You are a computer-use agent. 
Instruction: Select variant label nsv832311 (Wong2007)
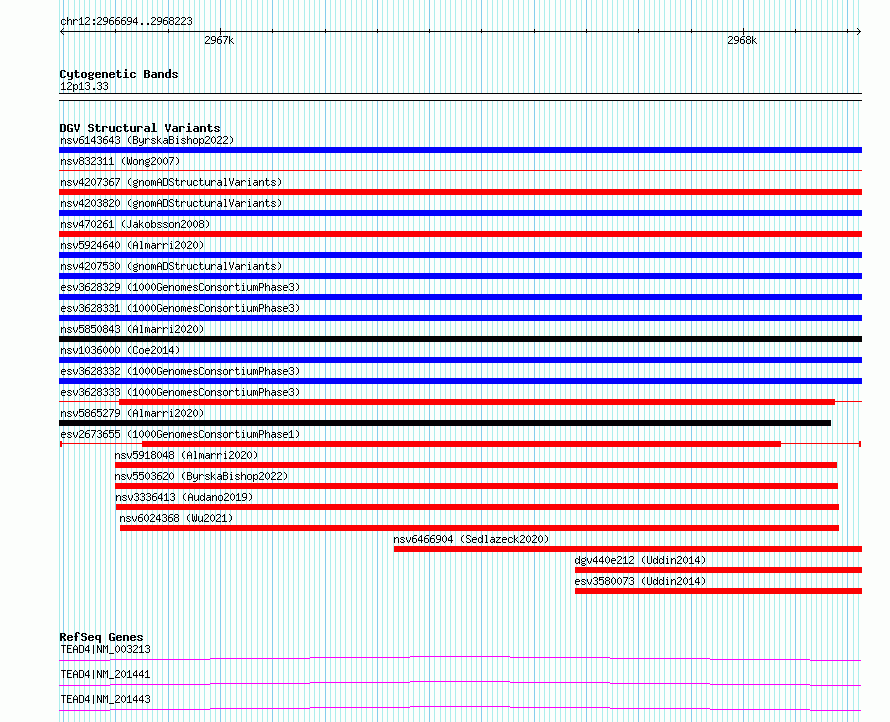tap(120, 161)
